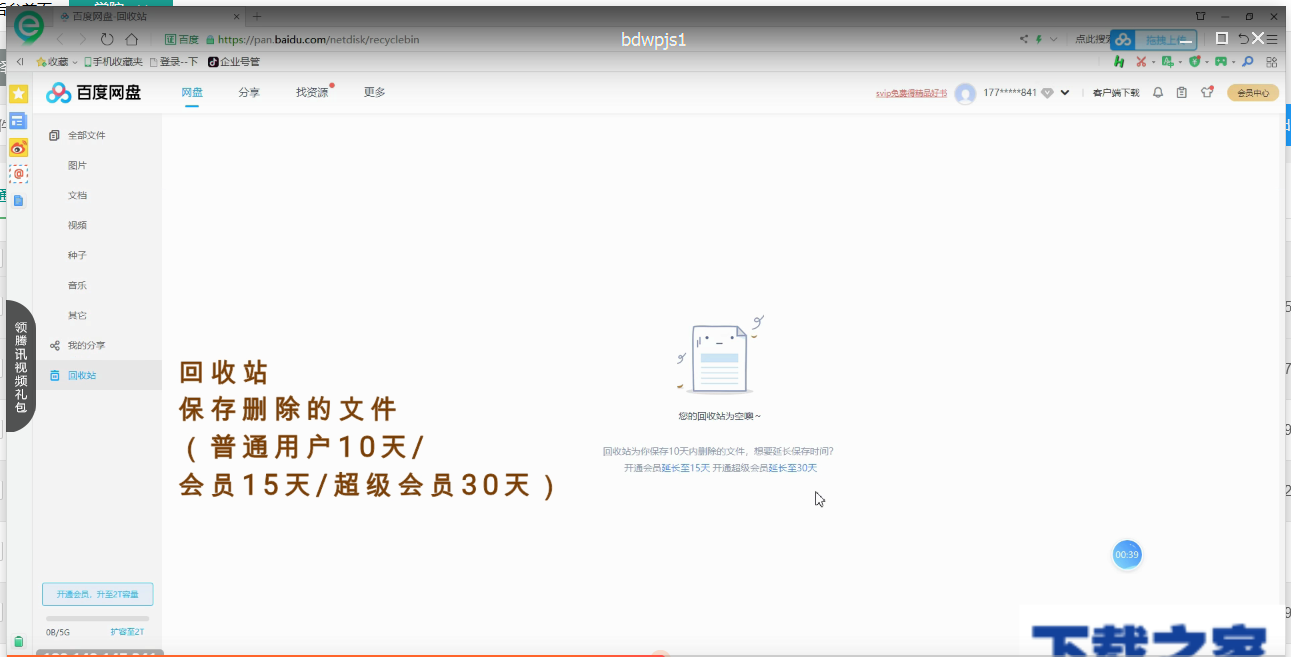This screenshot has height=657, width=1291.
Task: Select the 我的分享 (My Shares) sidebar item
Action: click(x=86, y=345)
